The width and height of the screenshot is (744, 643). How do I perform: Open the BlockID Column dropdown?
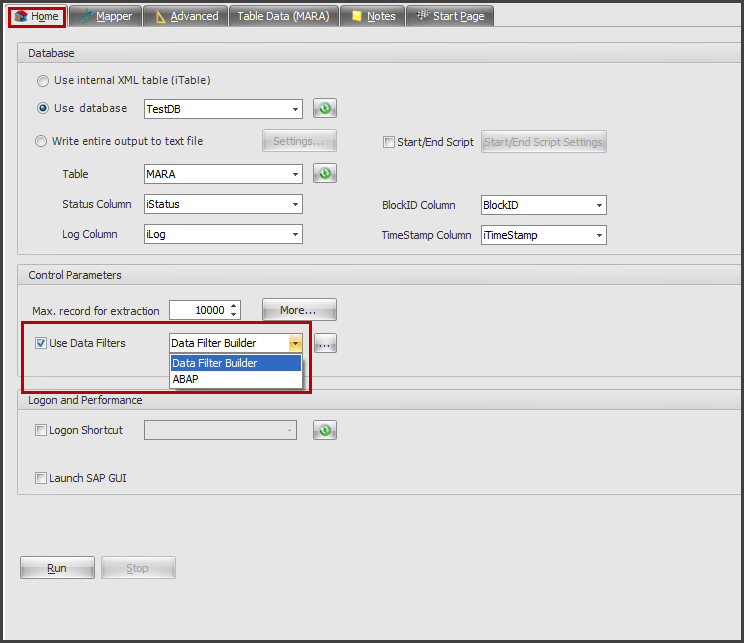point(599,205)
